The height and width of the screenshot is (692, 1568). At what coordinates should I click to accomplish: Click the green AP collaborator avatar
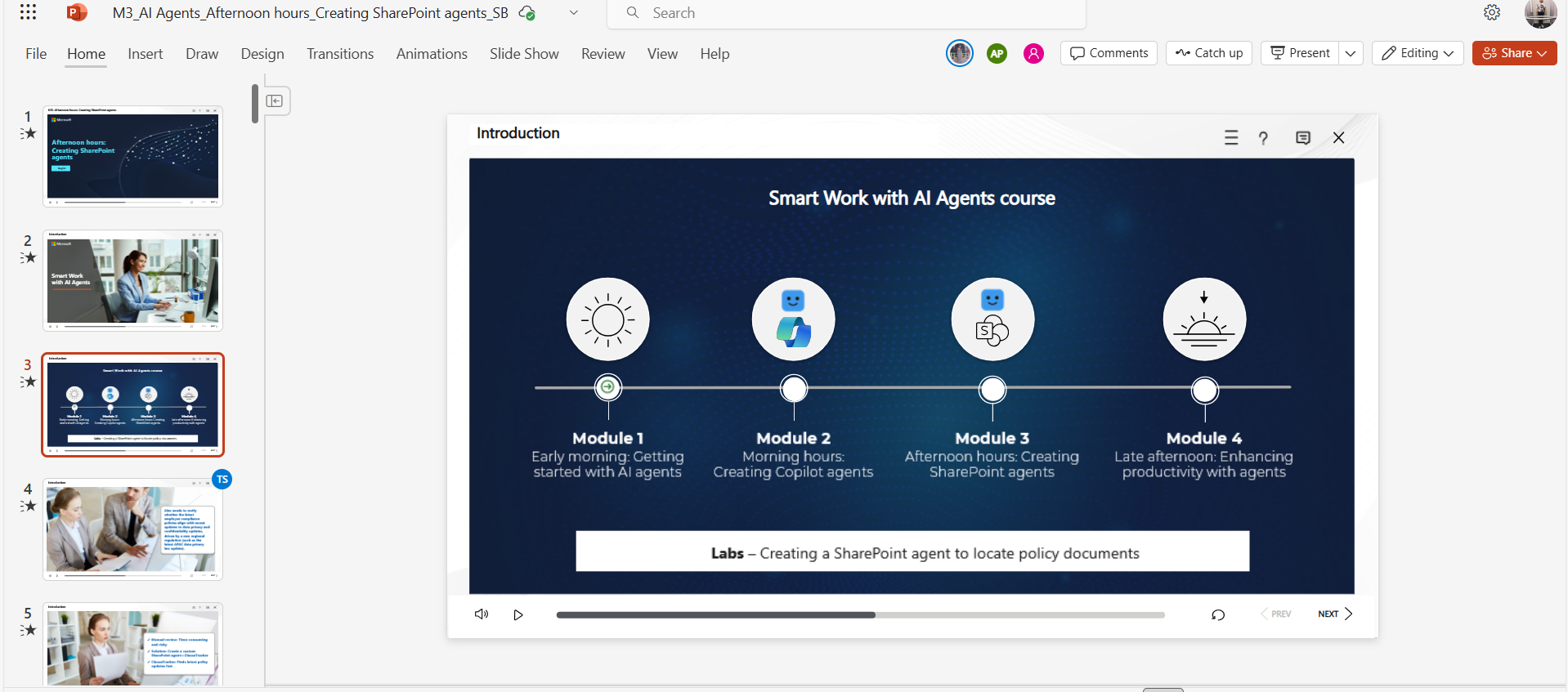997,53
